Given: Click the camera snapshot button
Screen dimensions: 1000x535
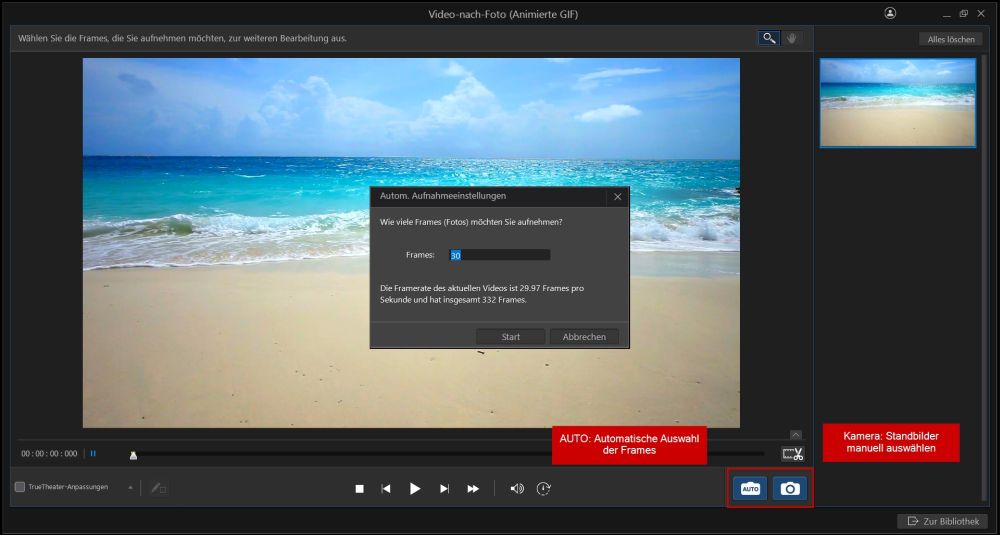Looking at the screenshot, I should [x=790, y=488].
